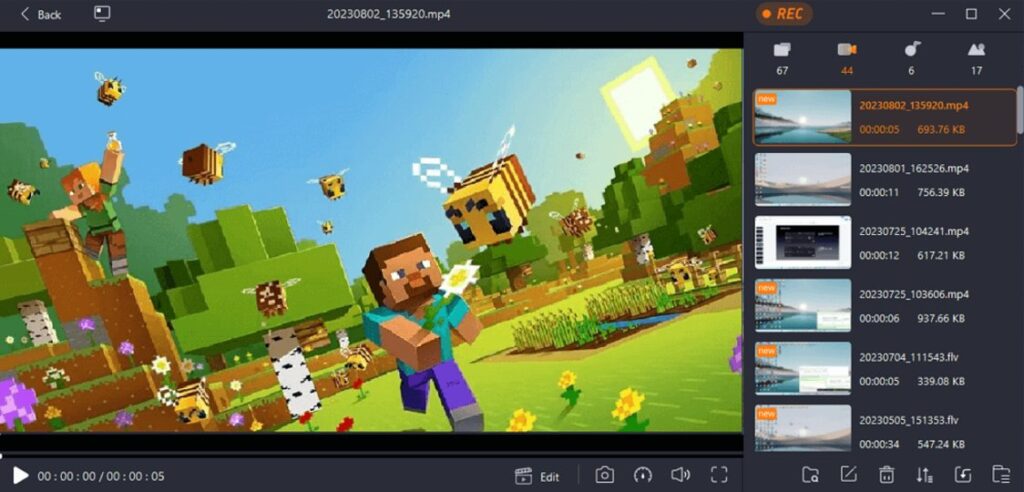Import a file with the import icon

[962, 474]
